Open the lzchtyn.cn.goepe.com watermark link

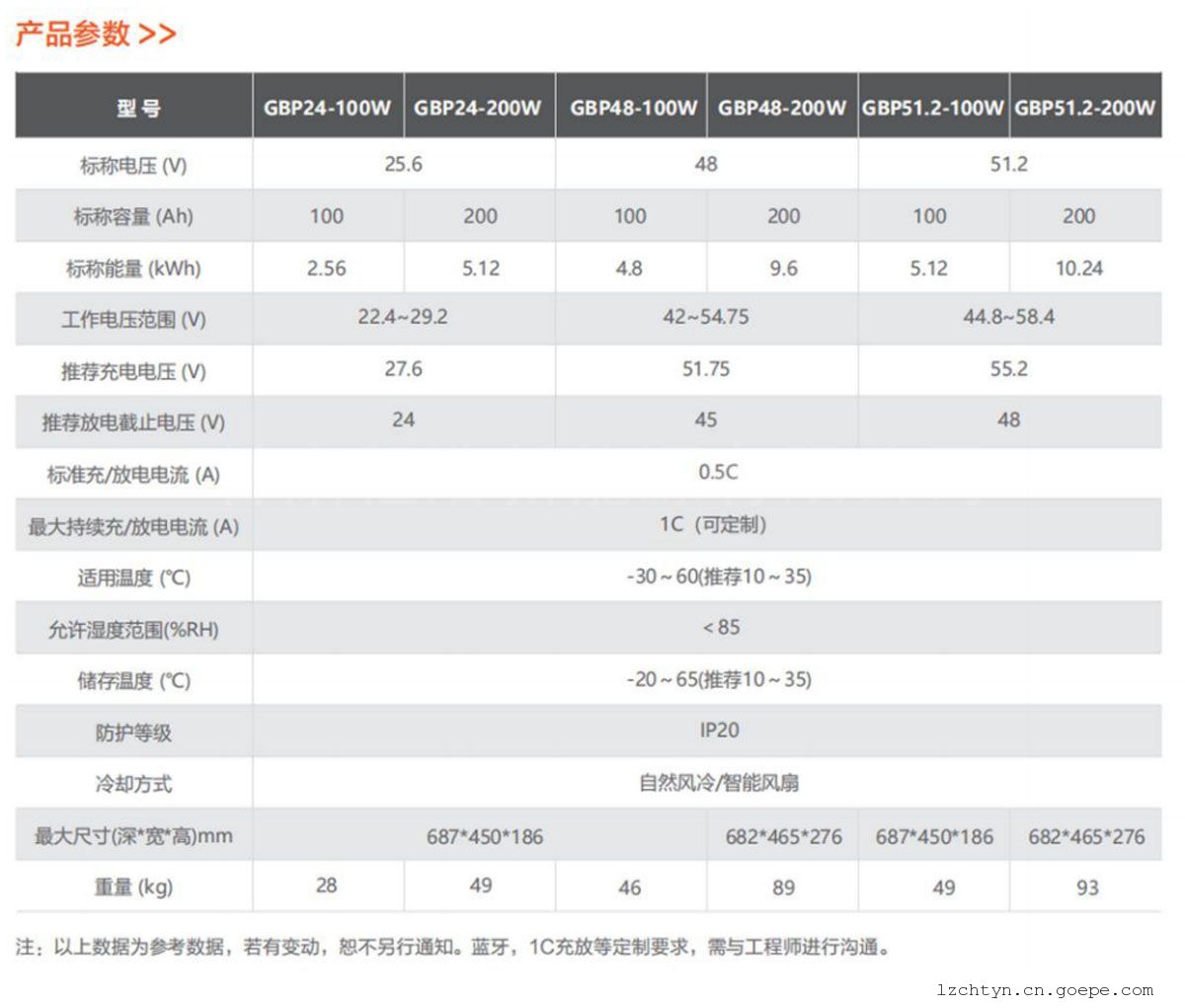pos(1045,990)
